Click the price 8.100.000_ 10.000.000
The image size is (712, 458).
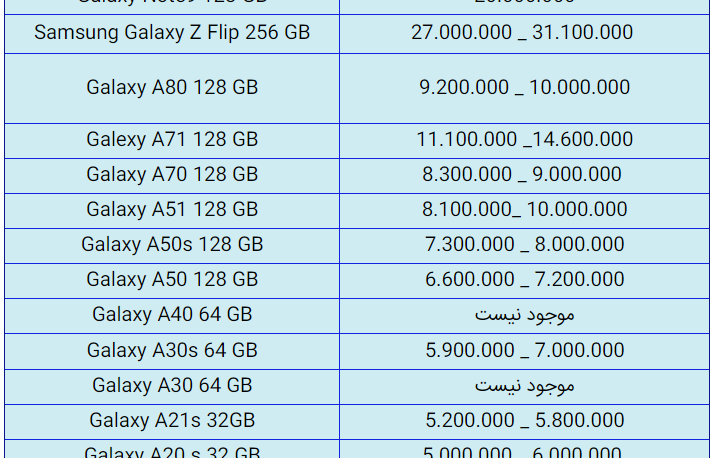click(x=524, y=209)
